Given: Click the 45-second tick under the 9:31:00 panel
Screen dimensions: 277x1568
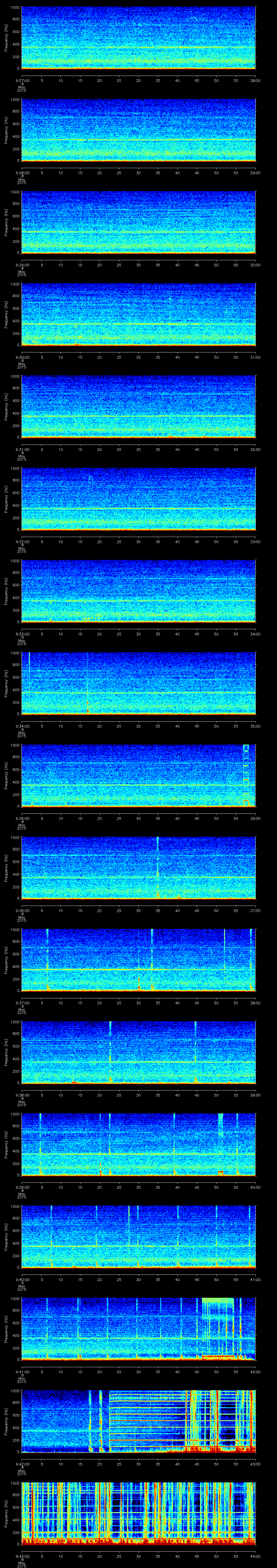Looking at the screenshot, I should [x=197, y=450].
